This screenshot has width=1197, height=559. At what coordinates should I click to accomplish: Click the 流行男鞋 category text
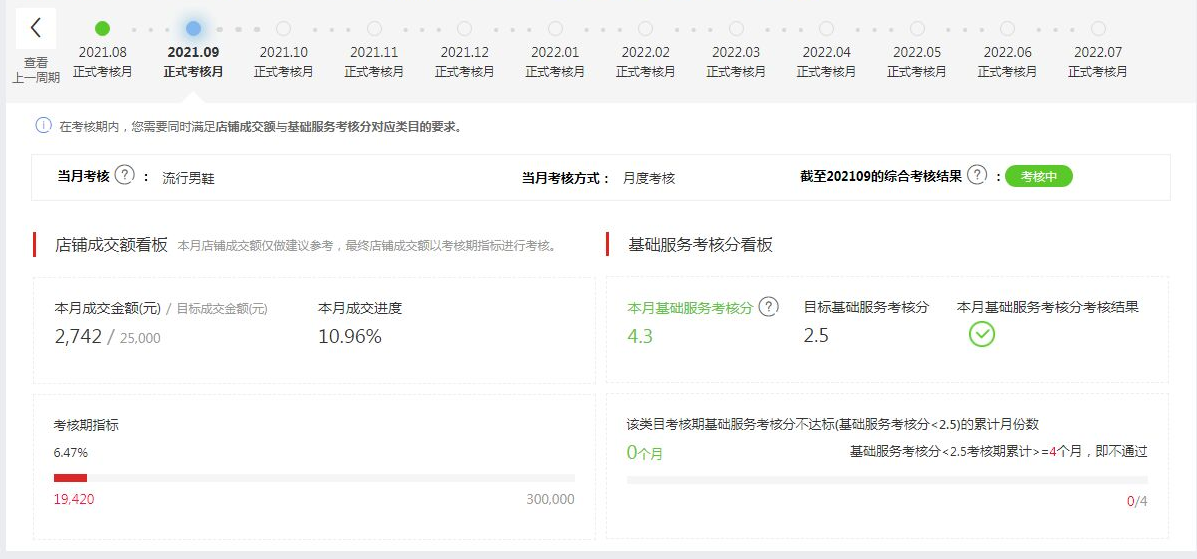[x=189, y=179]
